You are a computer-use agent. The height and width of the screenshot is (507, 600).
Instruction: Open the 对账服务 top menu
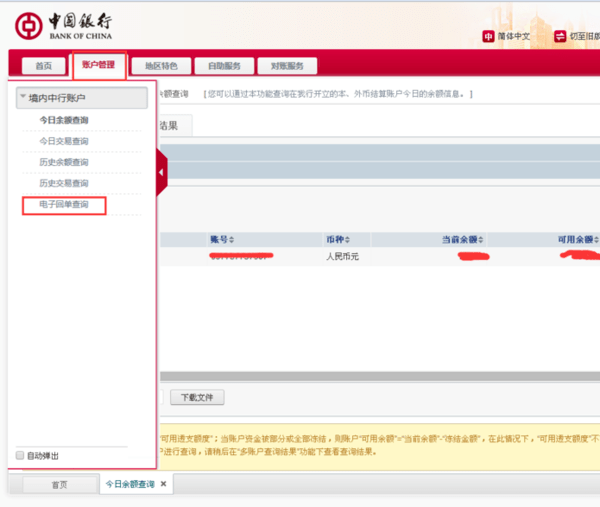click(287, 66)
